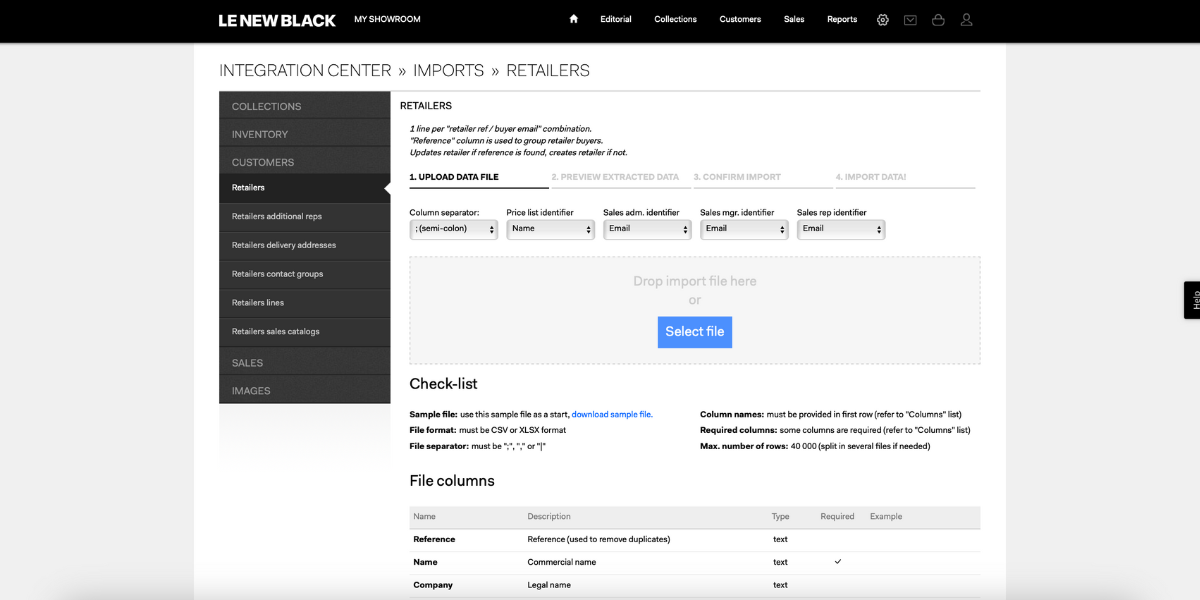Expand the Inventory sidebar section
This screenshot has height=600, width=1200.
pos(305,134)
